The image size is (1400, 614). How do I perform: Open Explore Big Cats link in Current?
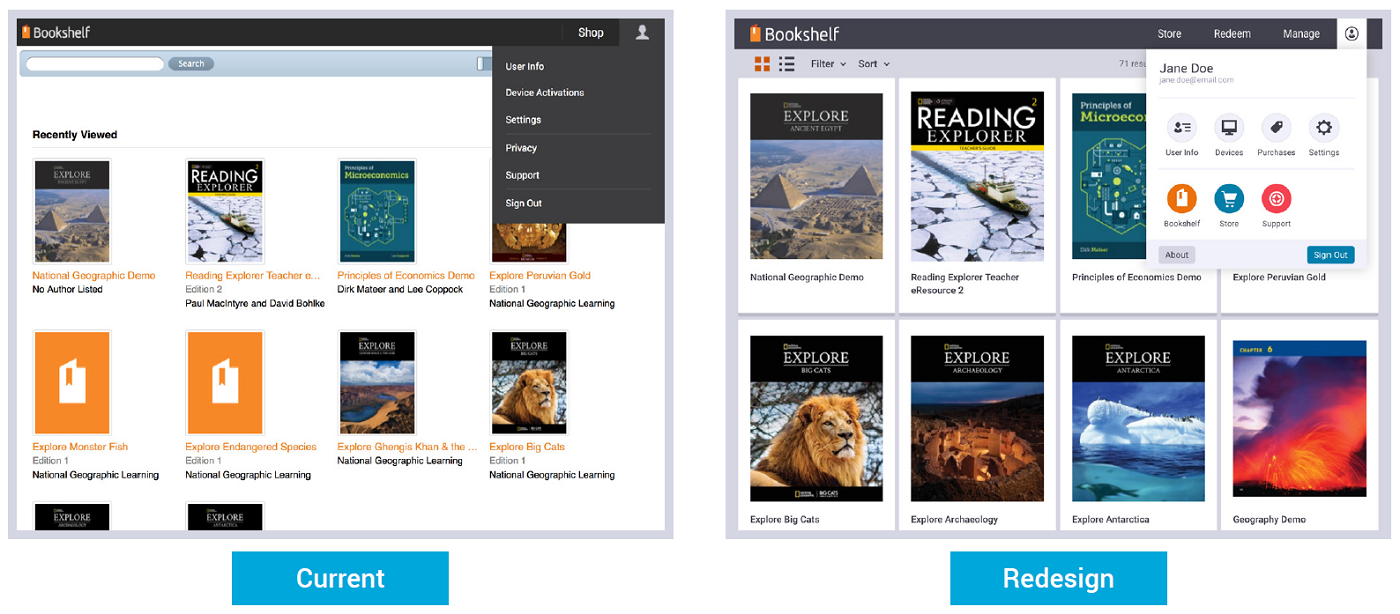[x=527, y=447]
